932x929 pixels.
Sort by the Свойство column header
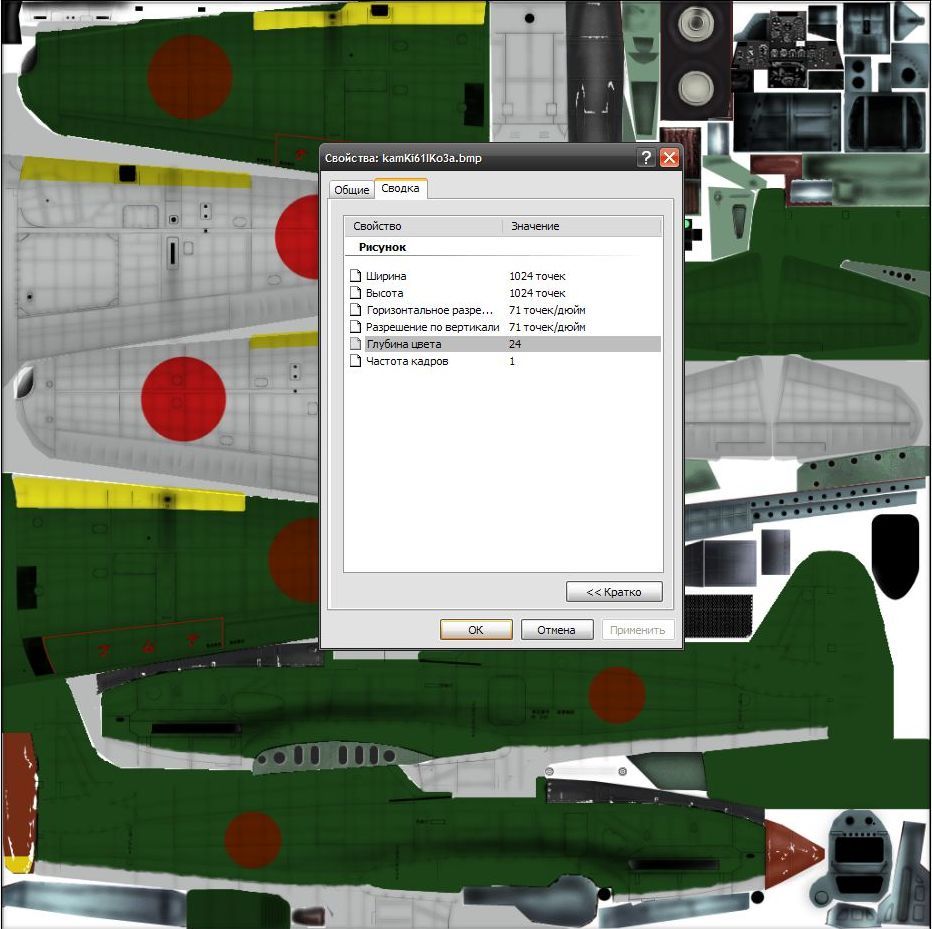tap(424, 226)
